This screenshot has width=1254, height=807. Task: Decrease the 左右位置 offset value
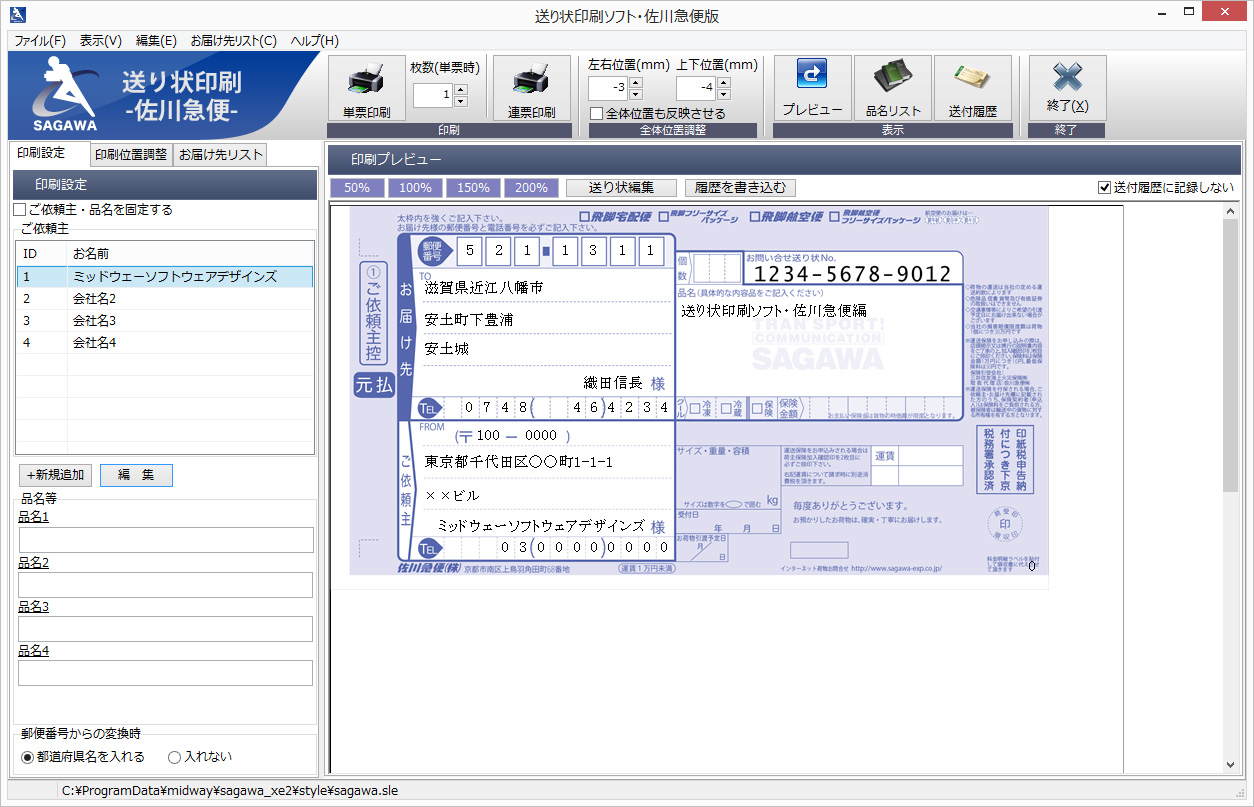pos(636,93)
